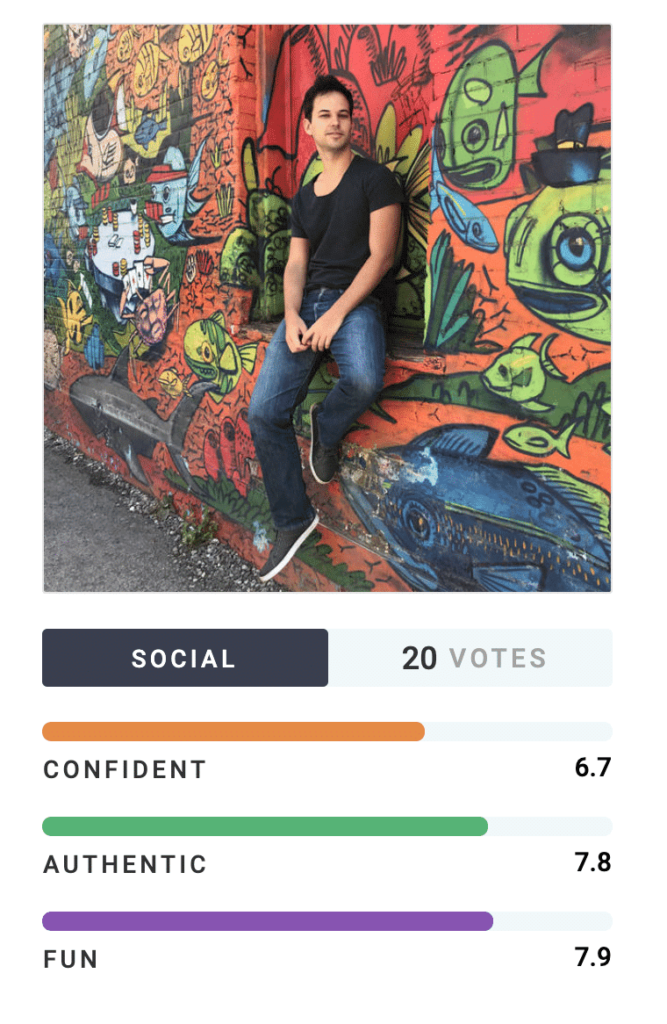
Task: Click the orange Confident rating bar
Action: [x=233, y=732]
